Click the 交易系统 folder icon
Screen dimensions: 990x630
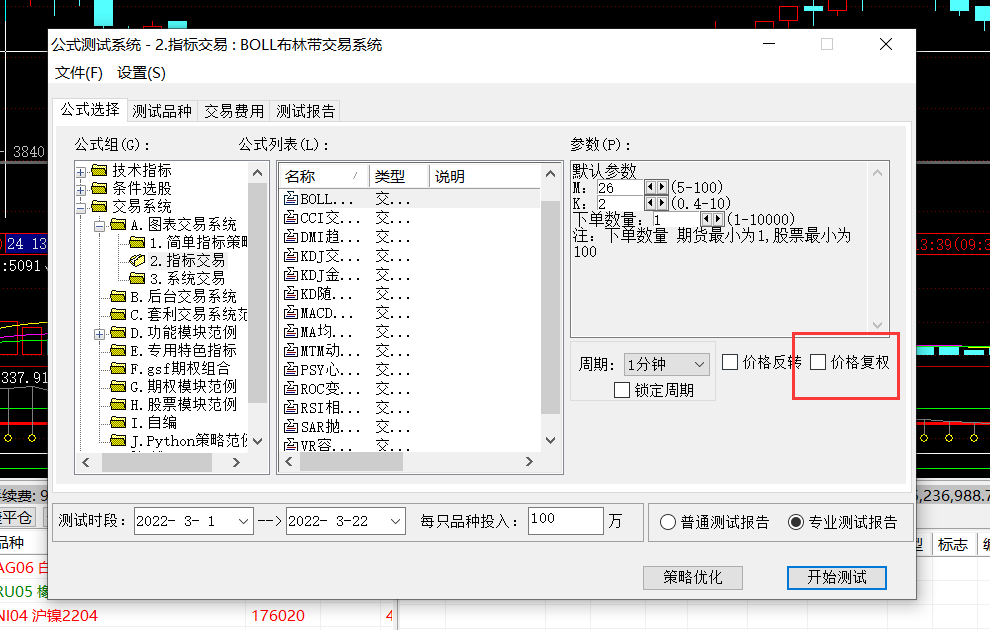coord(99,206)
